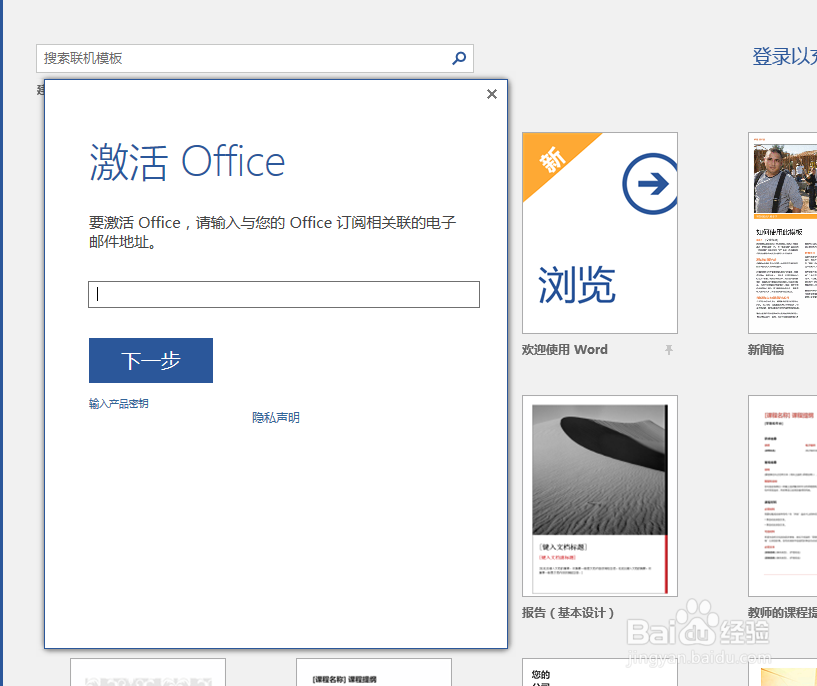Image resolution: width=817 pixels, height=686 pixels.
Task: Click the 欢迎使用 Word label
Action: point(565,350)
